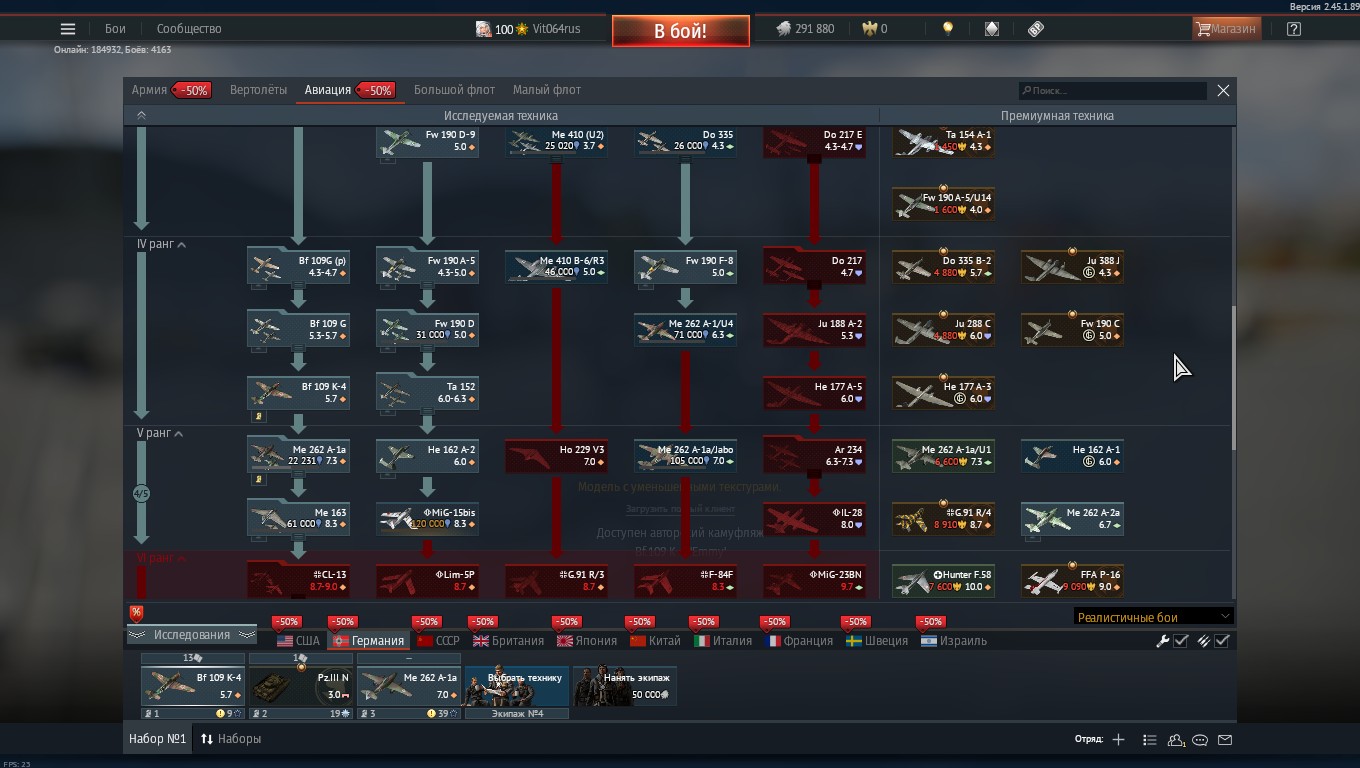Switch to Армия tab
The image size is (1360, 768).
click(x=149, y=90)
